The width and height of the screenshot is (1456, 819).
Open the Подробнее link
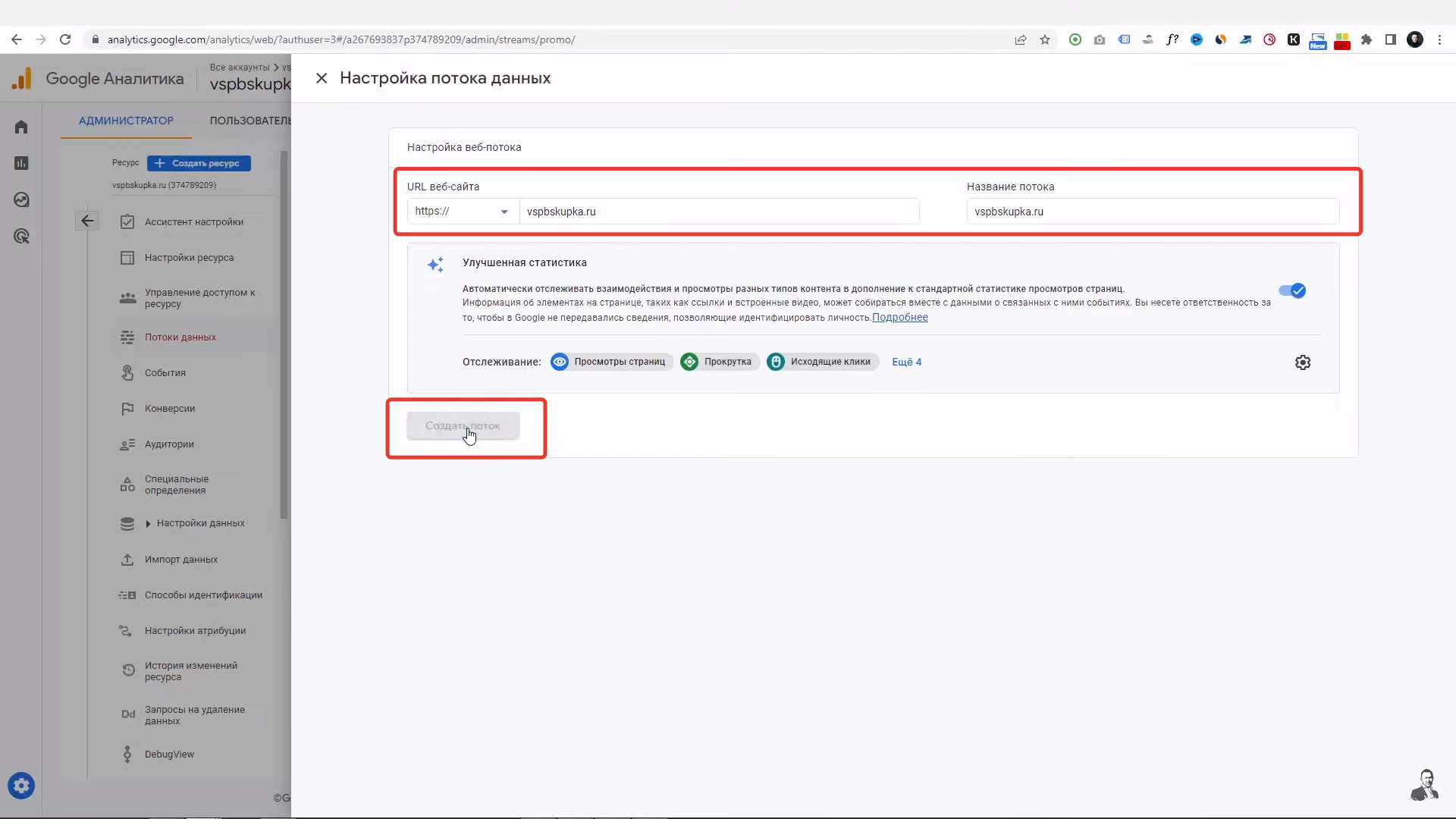tap(899, 317)
